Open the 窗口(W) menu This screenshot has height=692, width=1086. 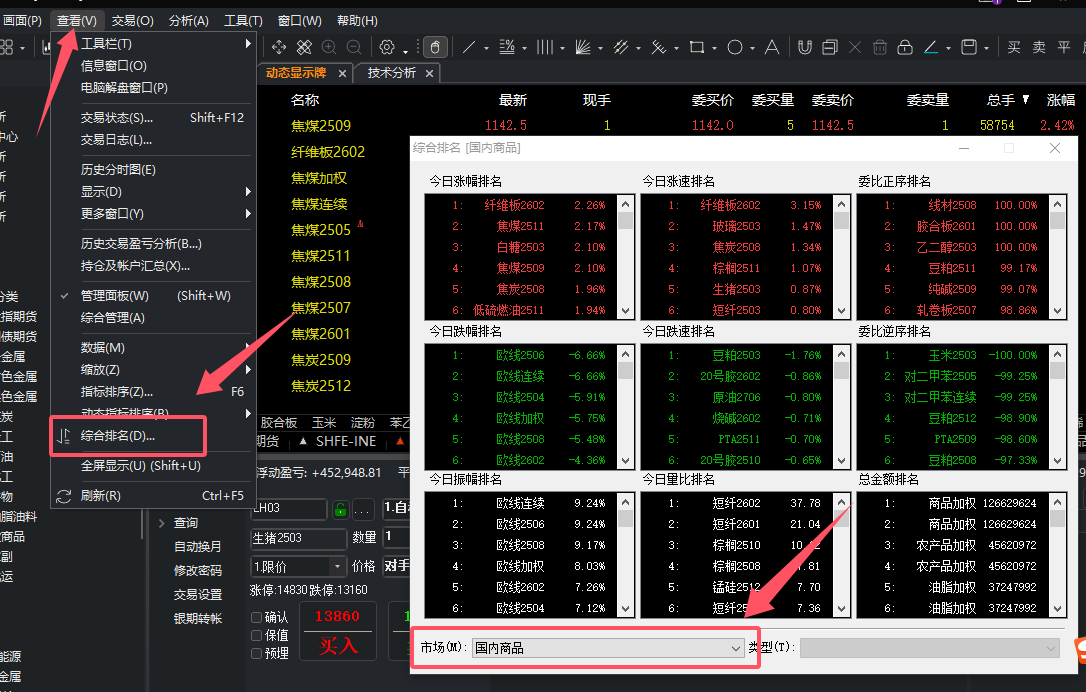(299, 21)
